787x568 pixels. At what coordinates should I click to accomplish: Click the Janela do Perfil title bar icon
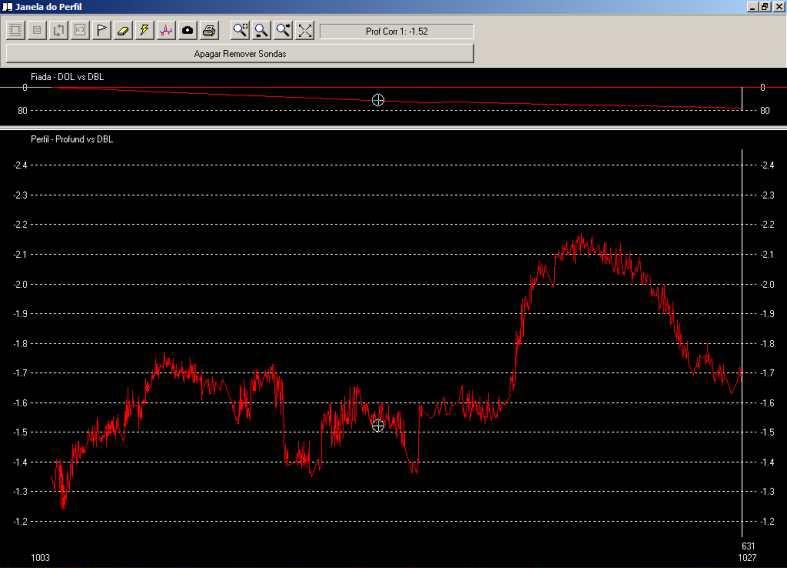click(x=8, y=6)
